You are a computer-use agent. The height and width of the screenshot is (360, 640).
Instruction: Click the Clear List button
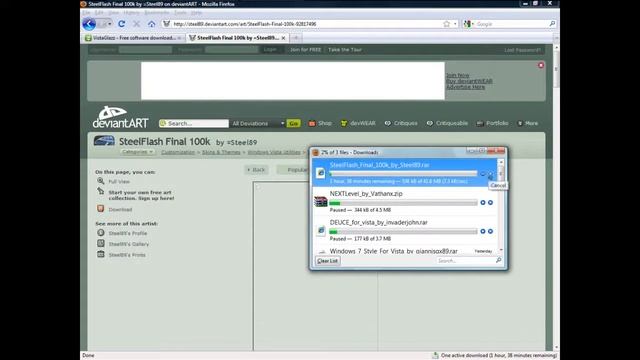pyautogui.click(x=327, y=261)
